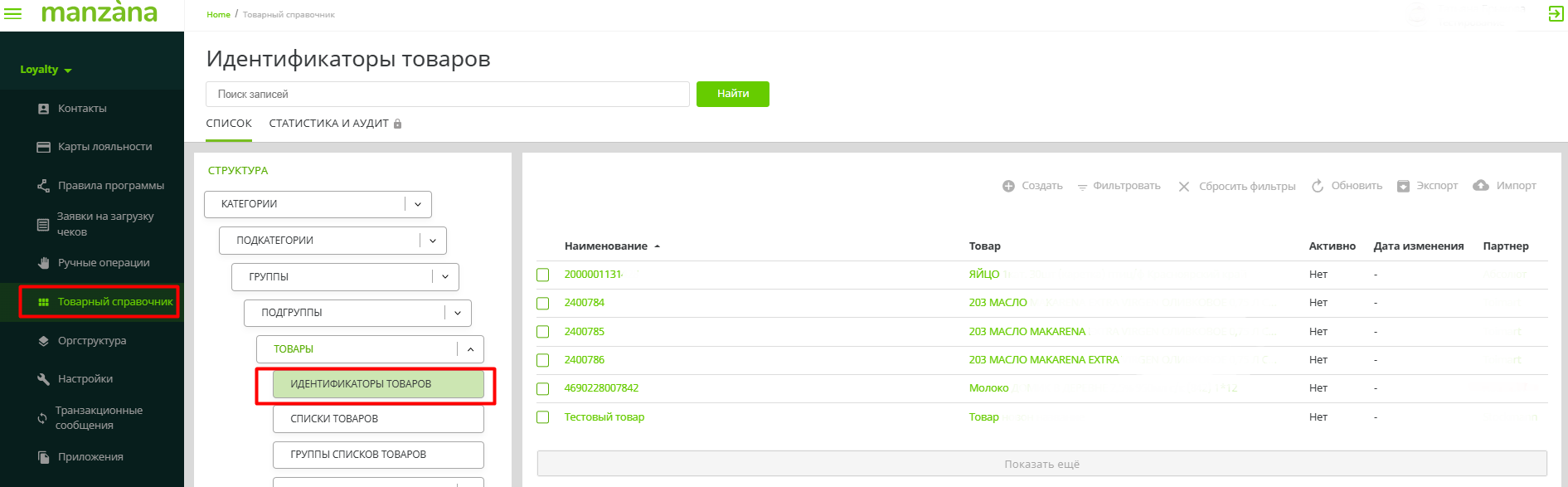Select checkbox next to 4690228007842
Screen dimensions: 1568x487
[x=543, y=389]
